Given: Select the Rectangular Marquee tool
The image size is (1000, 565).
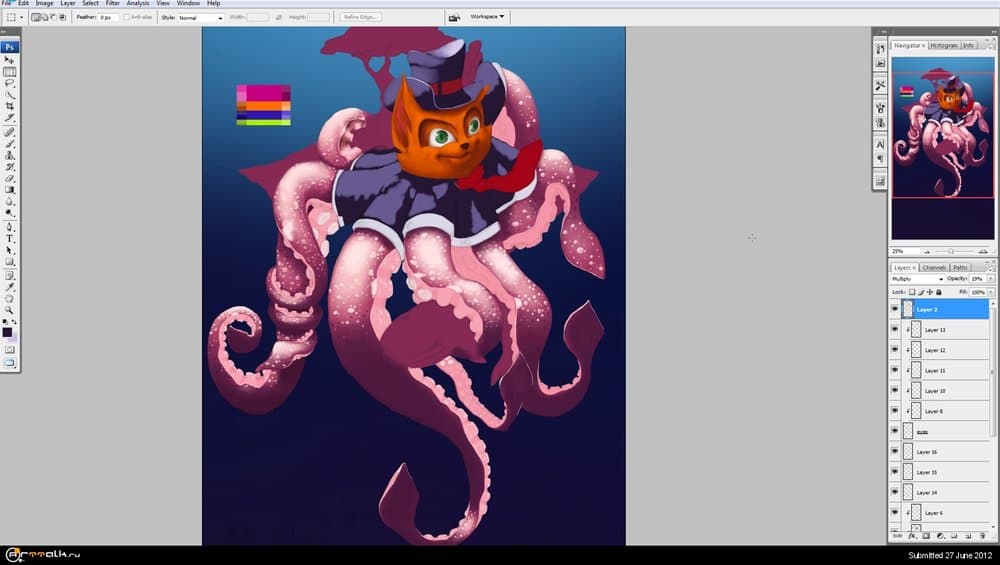Looking at the screenshot, I should pyautogui.click(x=10, y=72).
